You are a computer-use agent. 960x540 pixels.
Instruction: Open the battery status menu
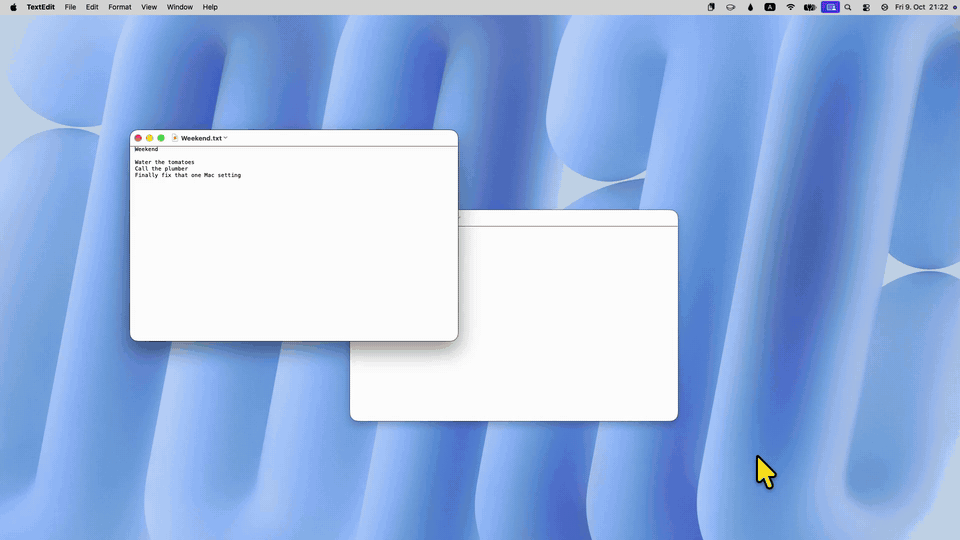tap(810, 7)
